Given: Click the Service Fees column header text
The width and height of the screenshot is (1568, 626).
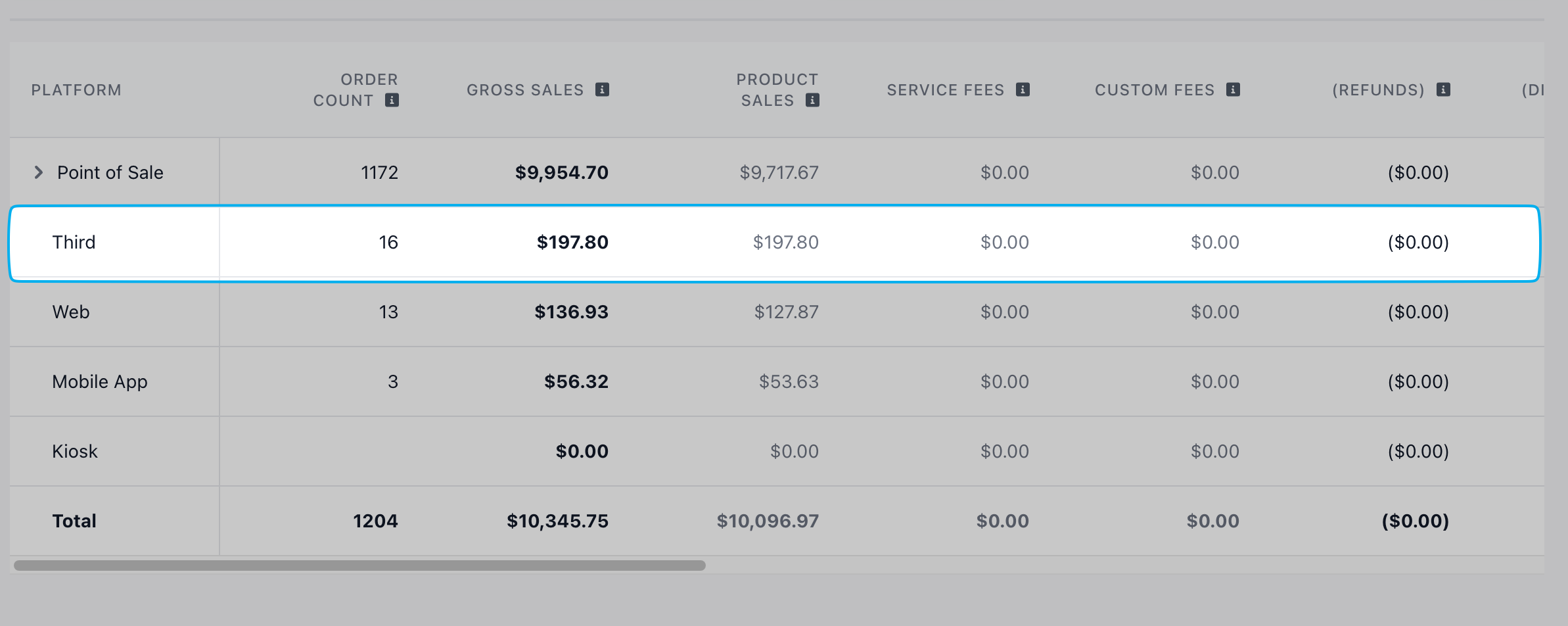Looking at the screenshot, I should (x=946, y=90).
